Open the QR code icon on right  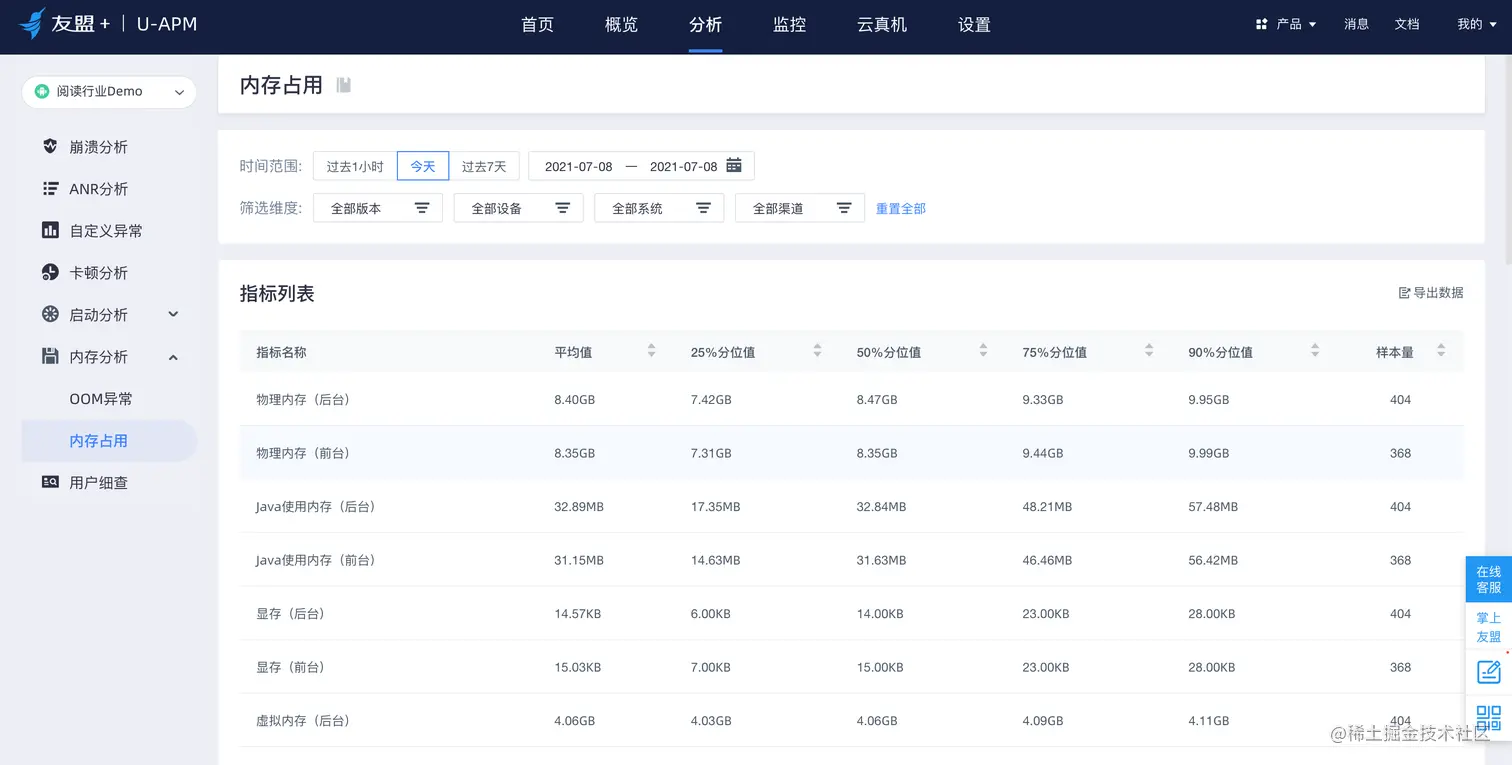(1489, 716)
